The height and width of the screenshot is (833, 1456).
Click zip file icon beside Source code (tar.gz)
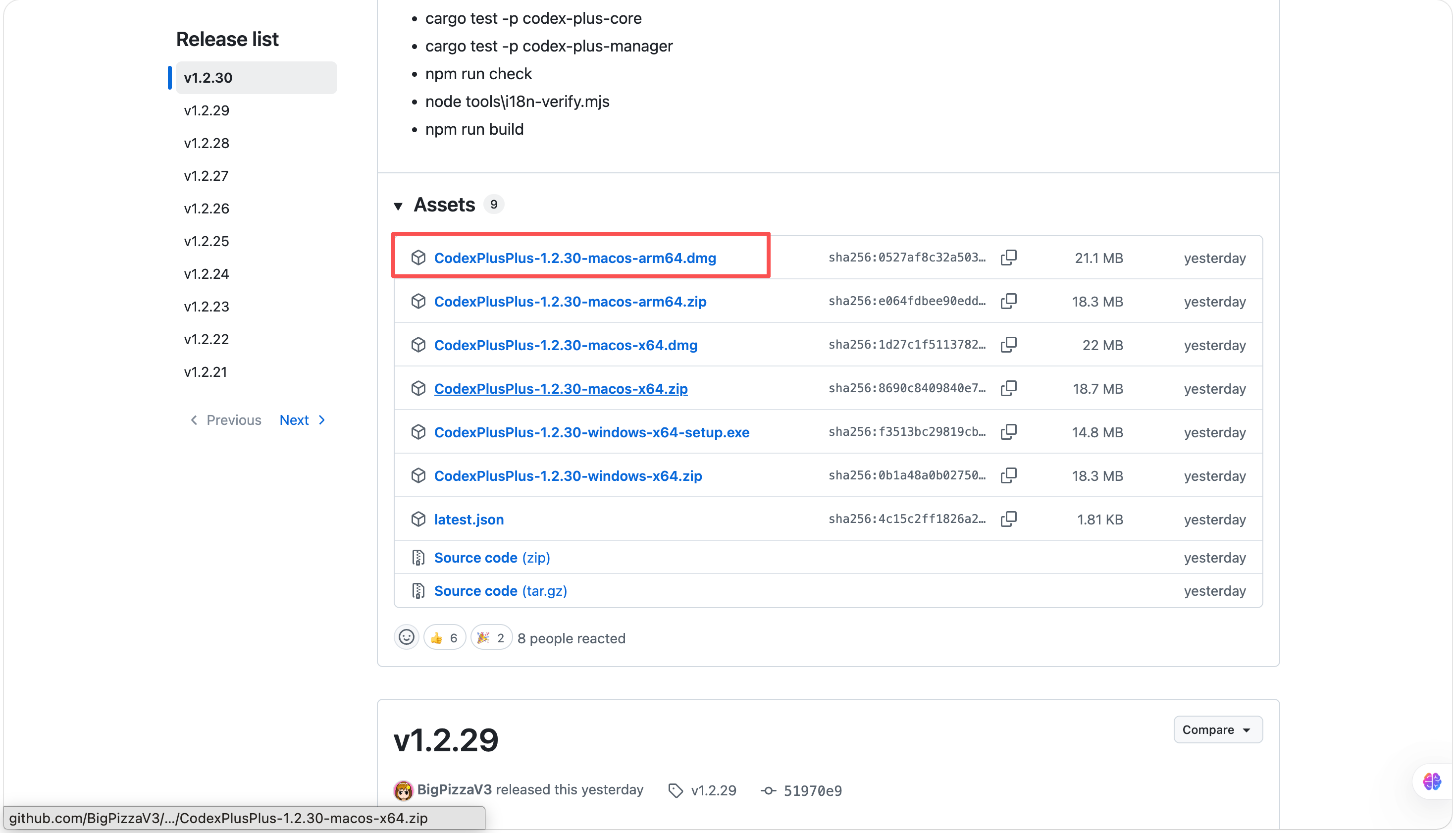[418, 590]
